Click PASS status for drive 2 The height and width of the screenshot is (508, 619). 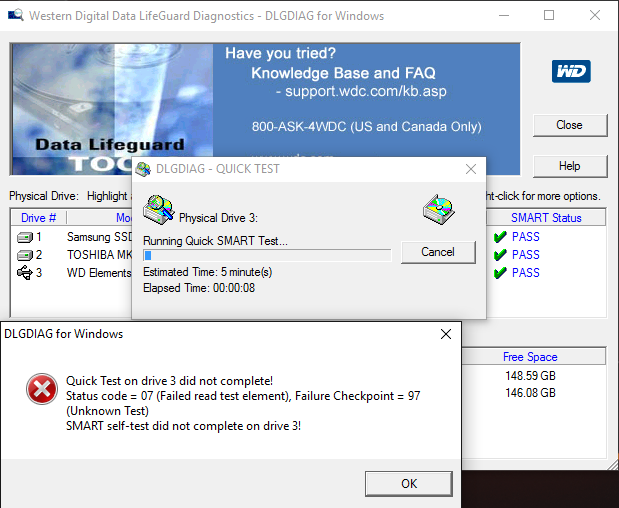pos(525,255)
